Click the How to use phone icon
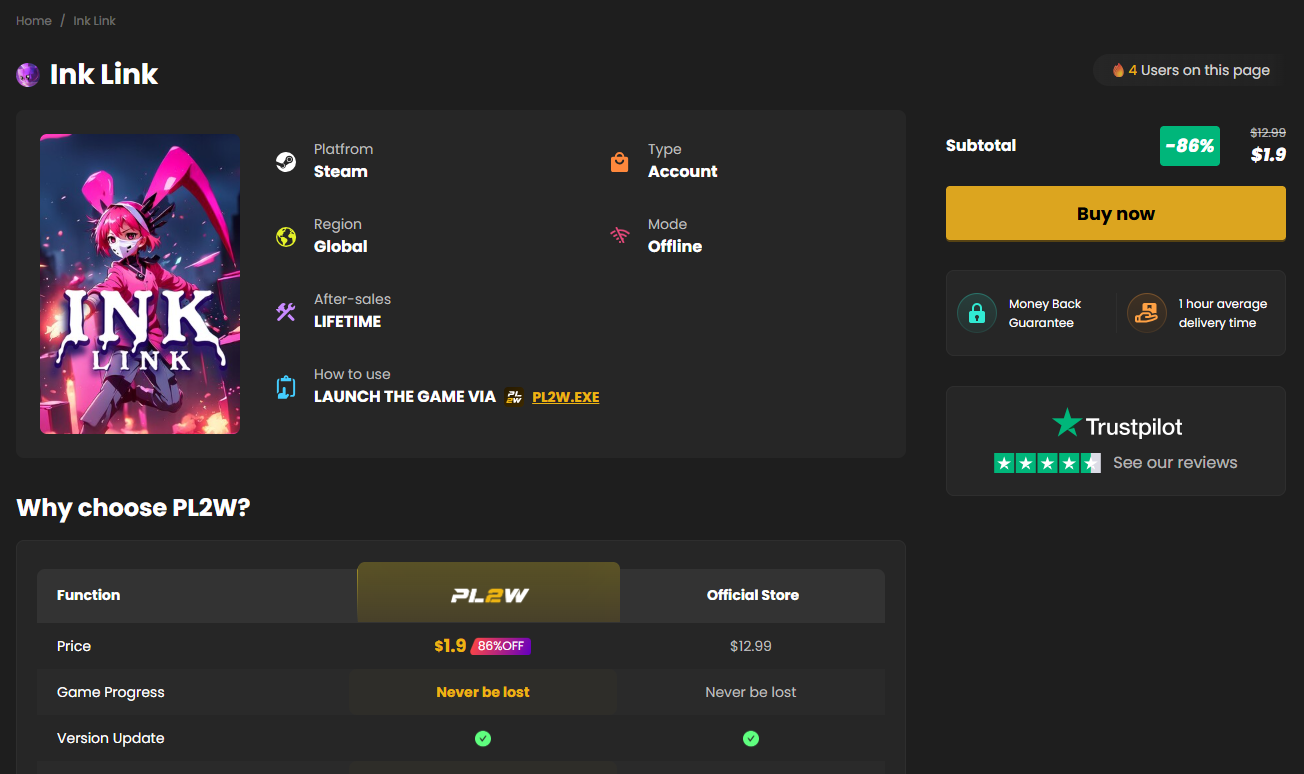 (x=286, y=387)
